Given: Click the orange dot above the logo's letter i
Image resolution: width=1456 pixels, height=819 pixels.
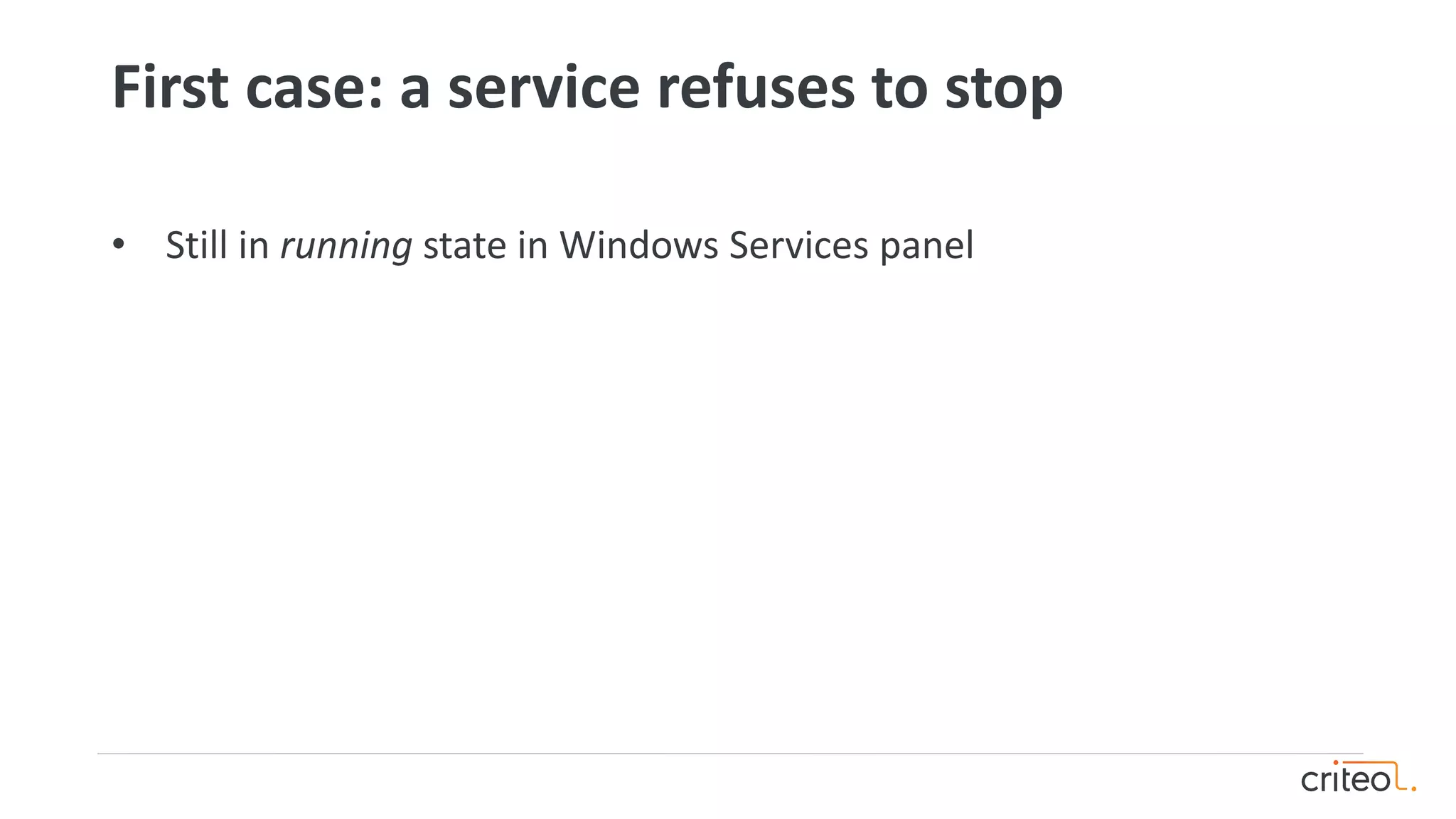Looking at the screenshot, I should point(1336,763).
